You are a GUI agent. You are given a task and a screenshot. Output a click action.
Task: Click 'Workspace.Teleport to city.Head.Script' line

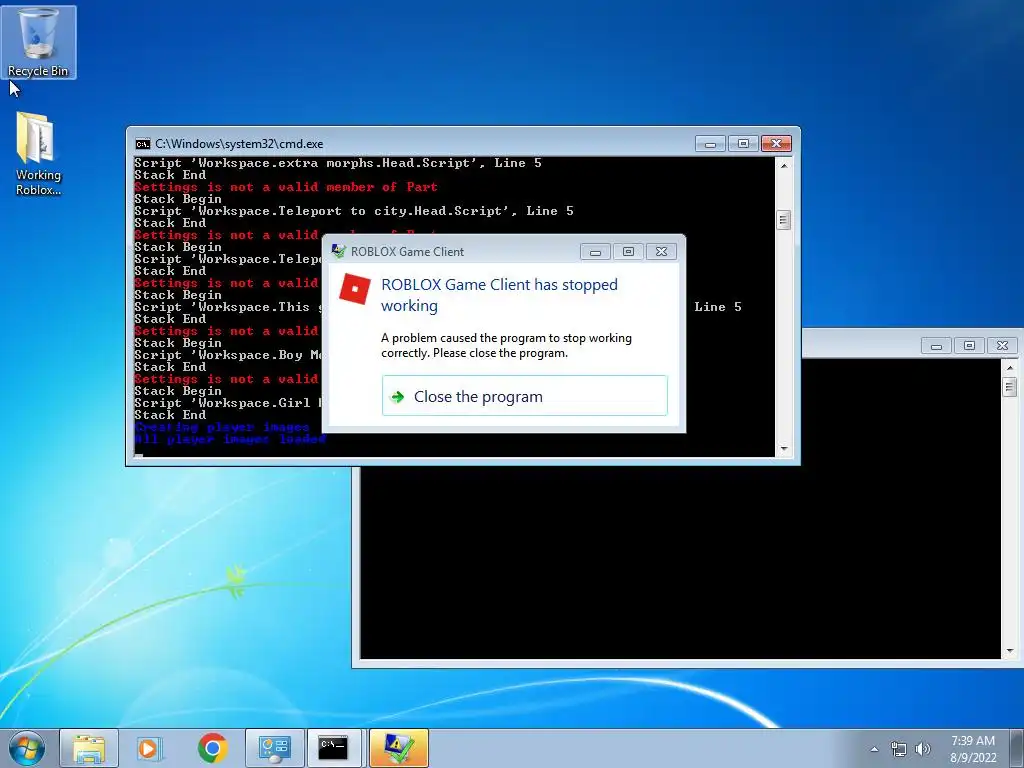coord(354,211)
